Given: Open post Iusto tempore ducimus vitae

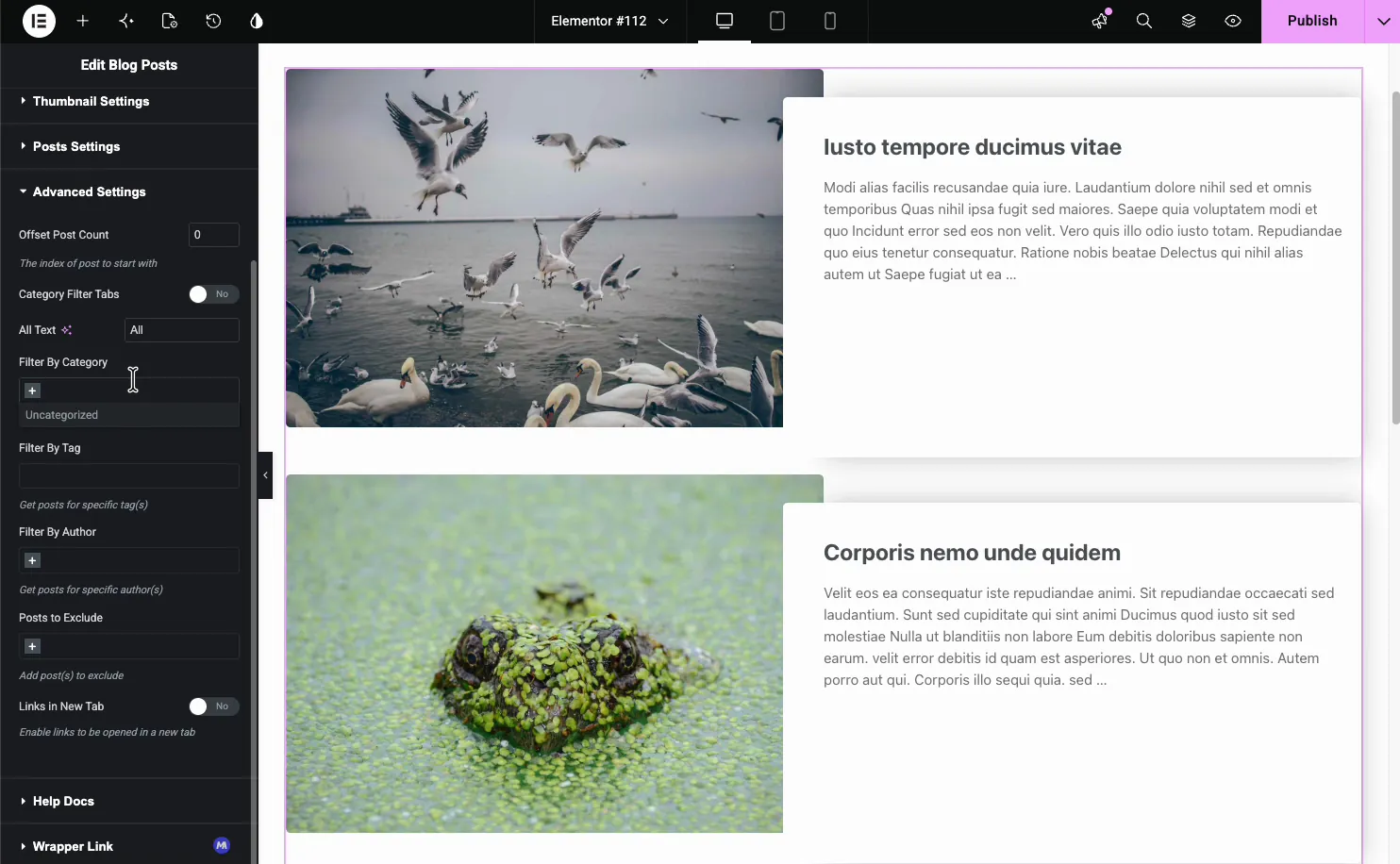Looking at the screenshot, I should 972,147.
